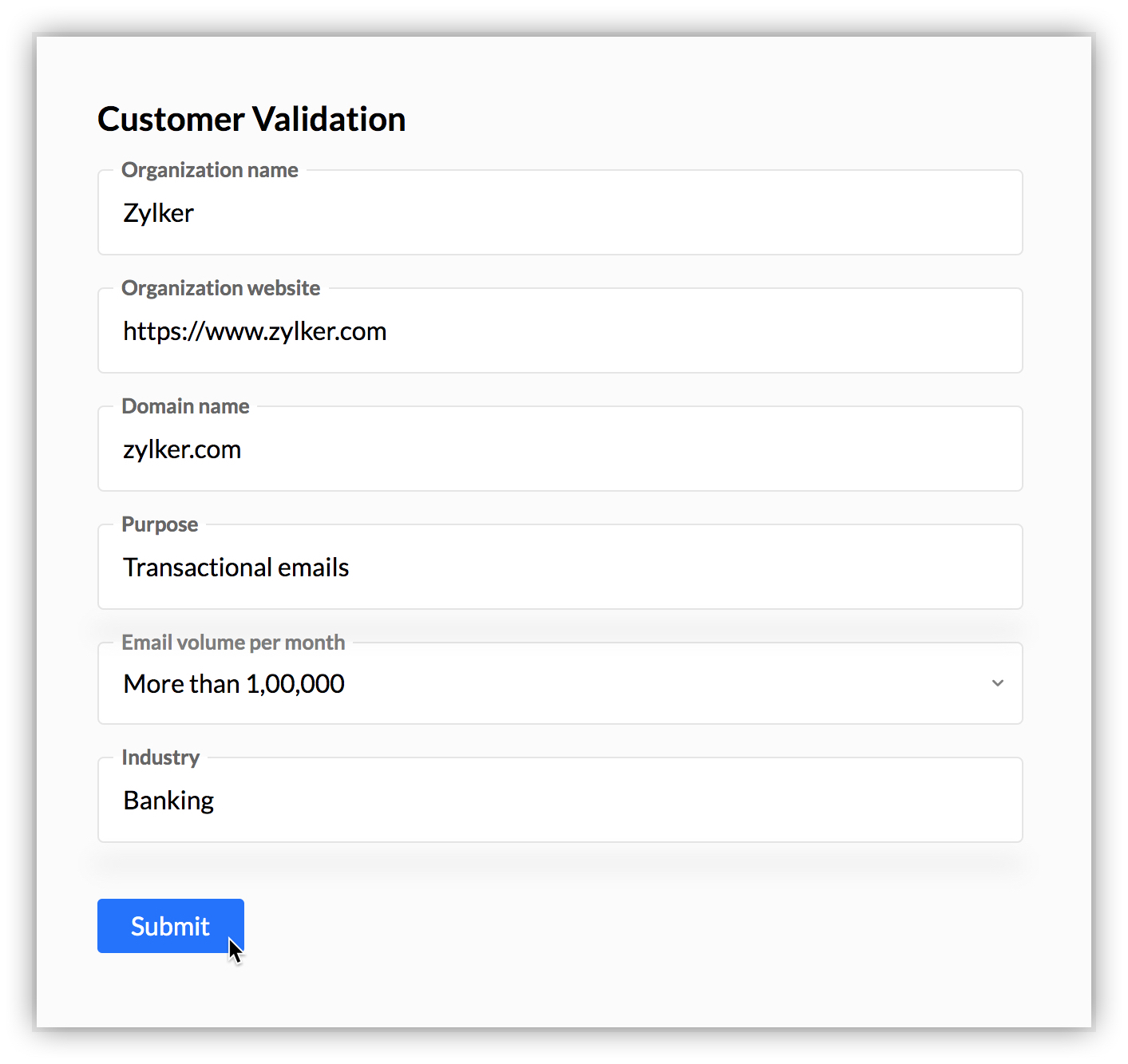Select the More than 1,00,000 value
Viewport: 1128px width, 1064px height.
pyautogui.click(x=234, y=684)
